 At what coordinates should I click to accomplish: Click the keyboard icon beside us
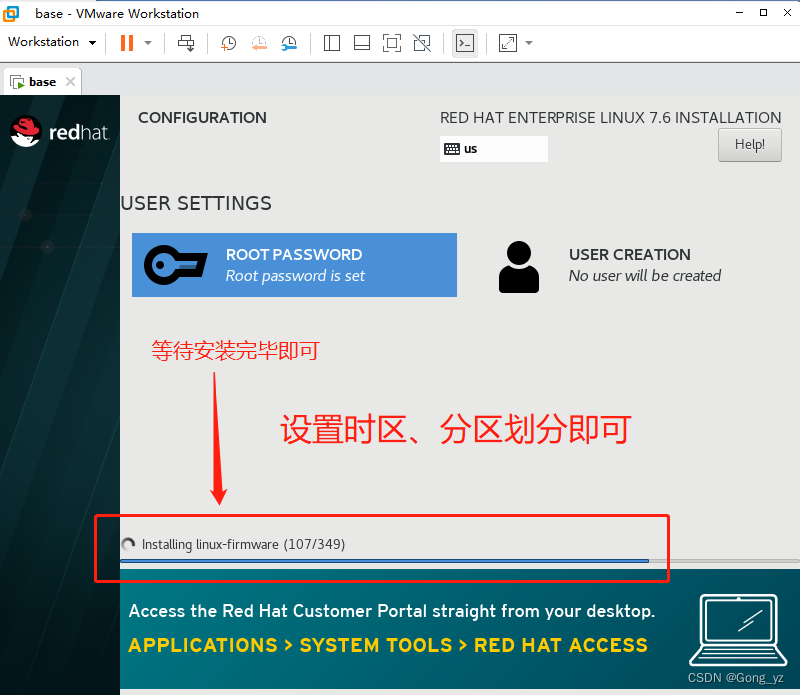[452, 149]
